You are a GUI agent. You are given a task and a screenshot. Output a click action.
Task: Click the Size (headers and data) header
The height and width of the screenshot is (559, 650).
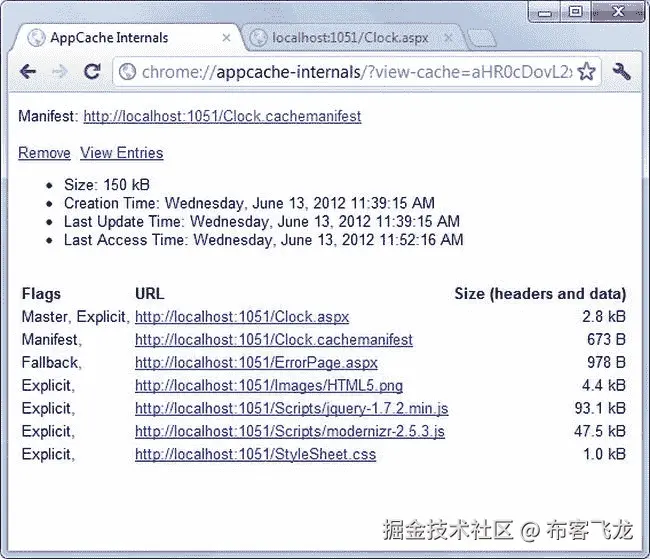[540, 294]
